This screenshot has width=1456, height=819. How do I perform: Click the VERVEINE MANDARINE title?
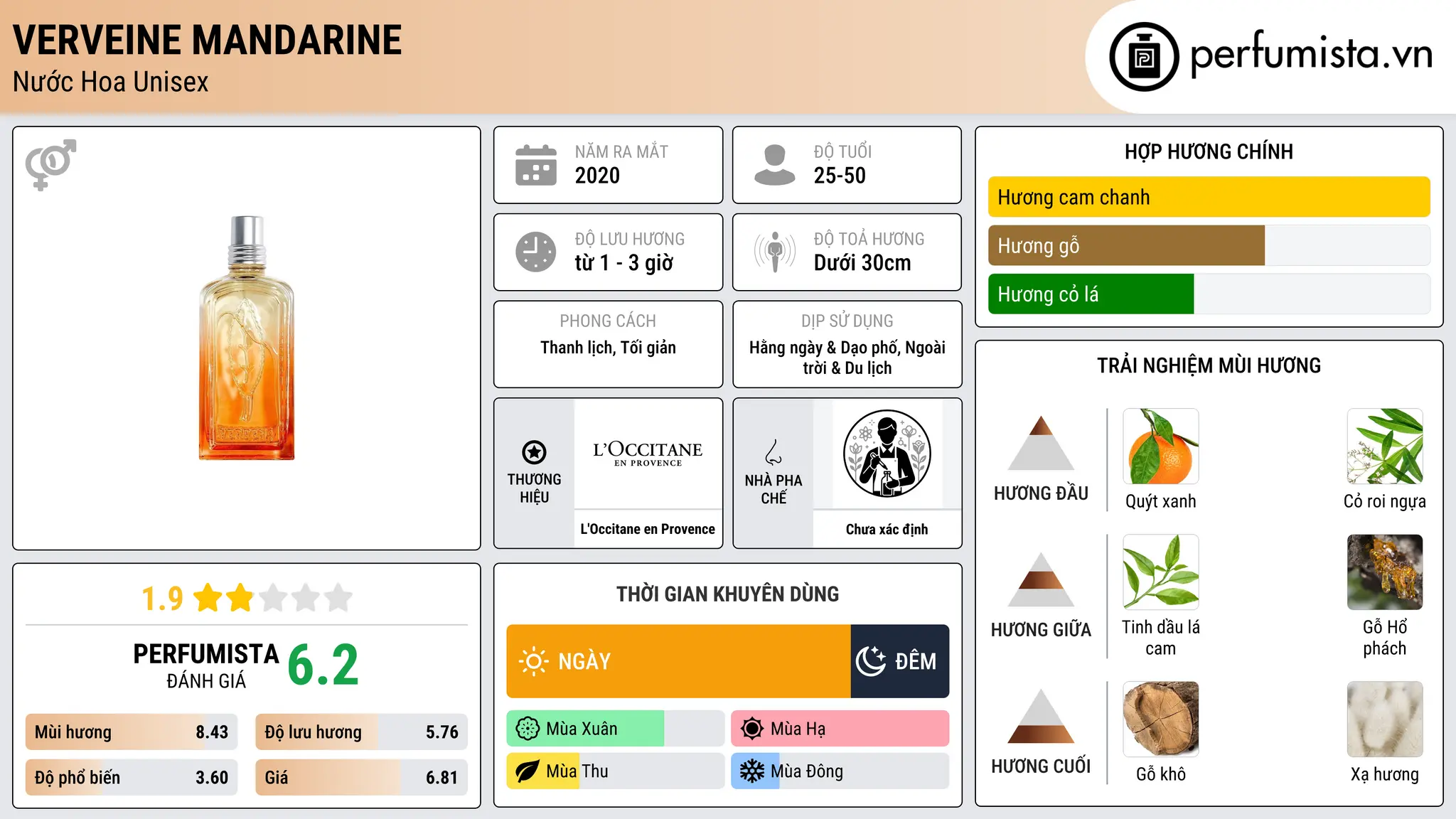coord(208,40)
